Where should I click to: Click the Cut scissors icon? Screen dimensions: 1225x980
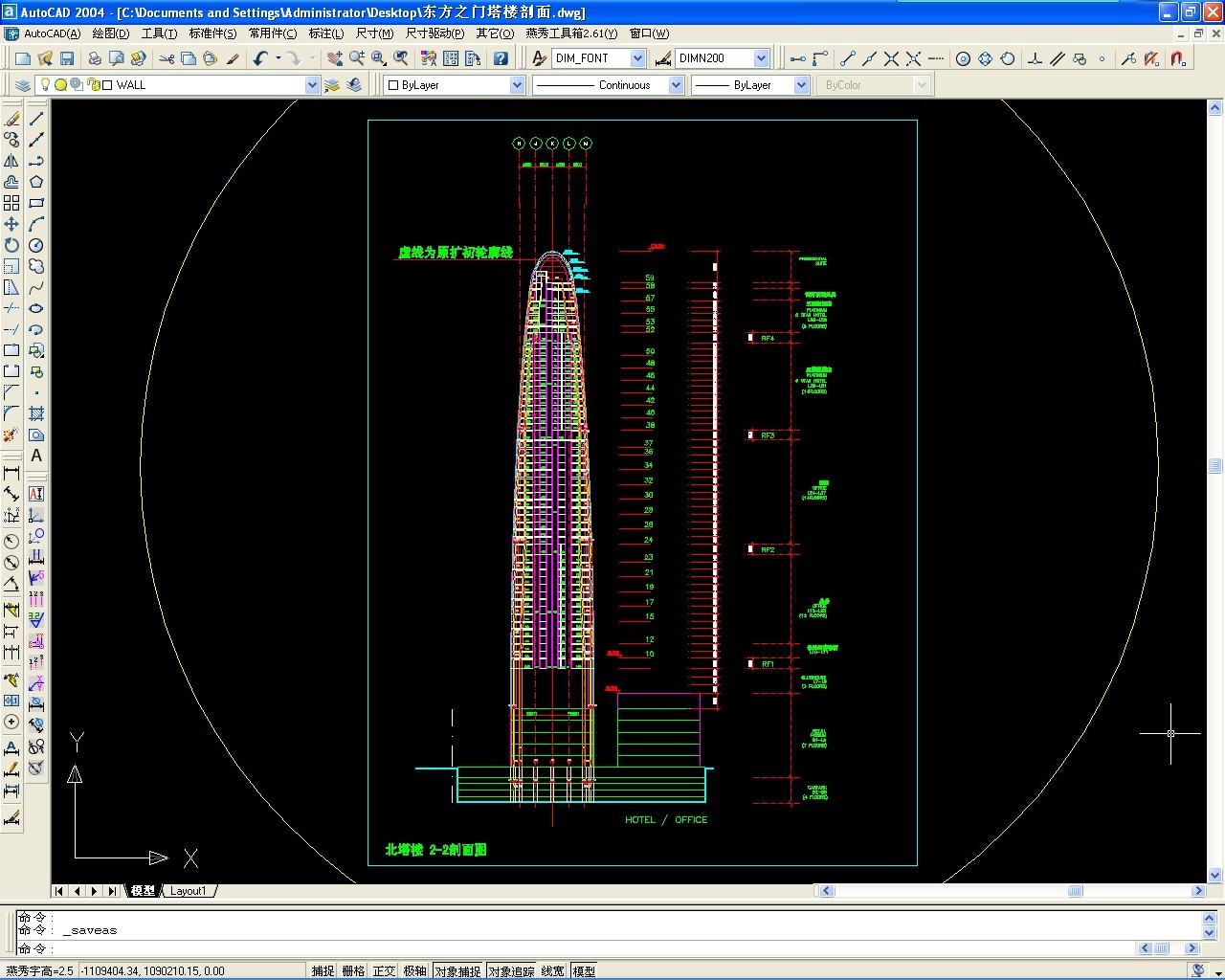[167, 58]
